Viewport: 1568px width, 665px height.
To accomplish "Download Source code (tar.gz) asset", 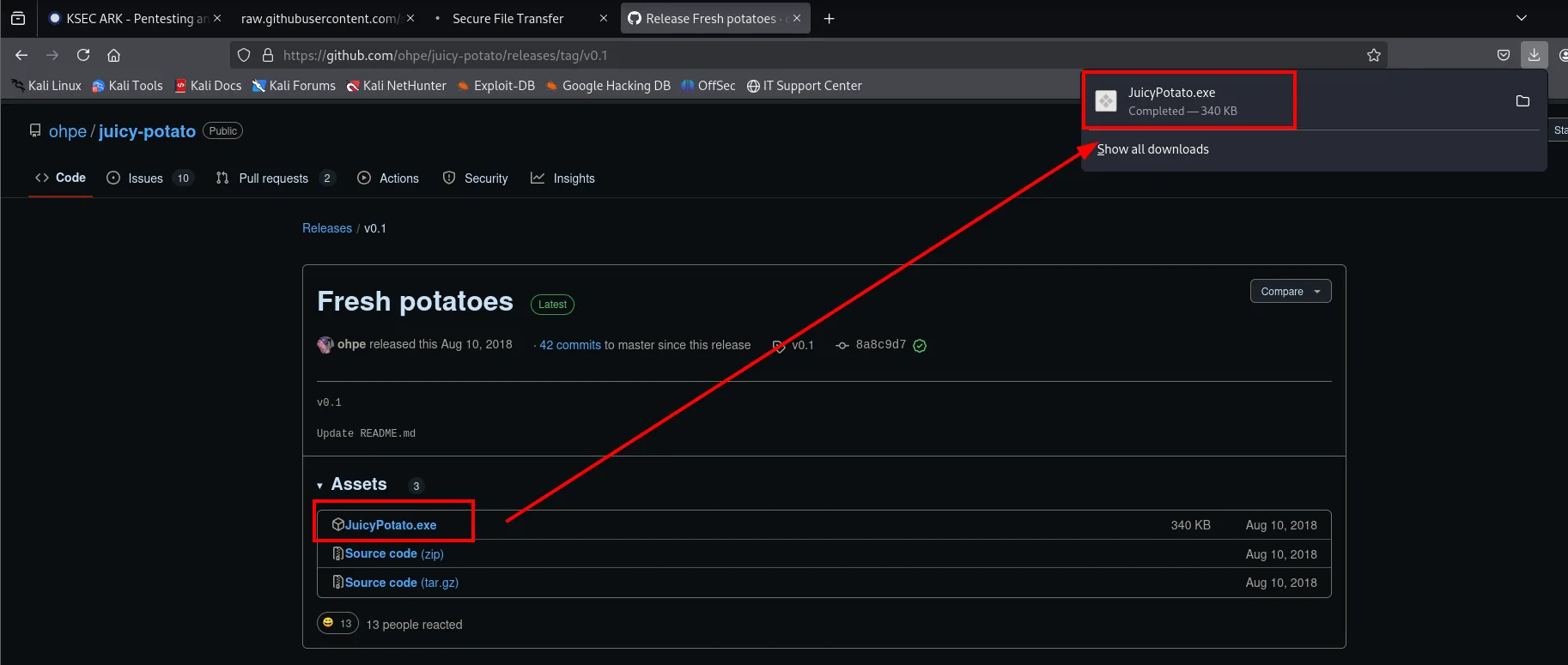I will (x=402, y=583).
